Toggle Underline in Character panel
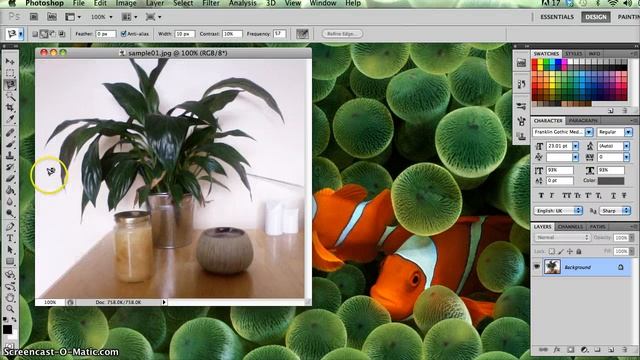Viewport: 640px width, 360px height. [x=613, y=196]
